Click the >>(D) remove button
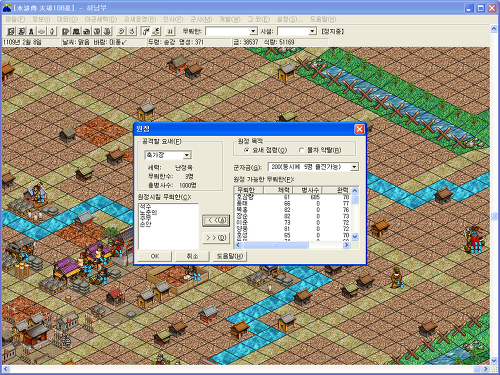 (x=216, y=238)
